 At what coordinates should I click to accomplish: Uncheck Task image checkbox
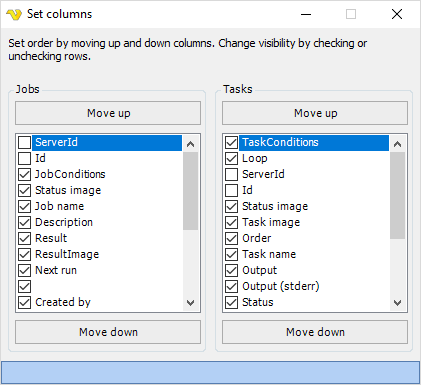(x=231, y=222)
